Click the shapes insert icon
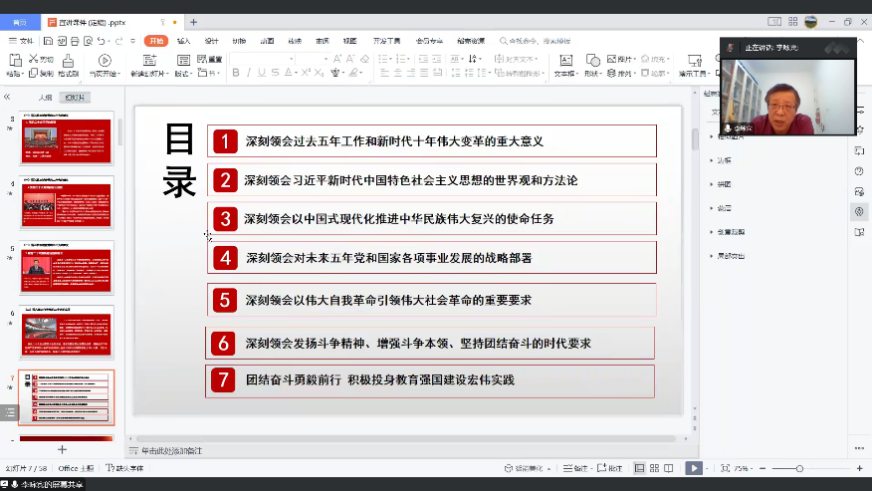The width and height of the screenshot is (872, 491). (x=591, y=62)
